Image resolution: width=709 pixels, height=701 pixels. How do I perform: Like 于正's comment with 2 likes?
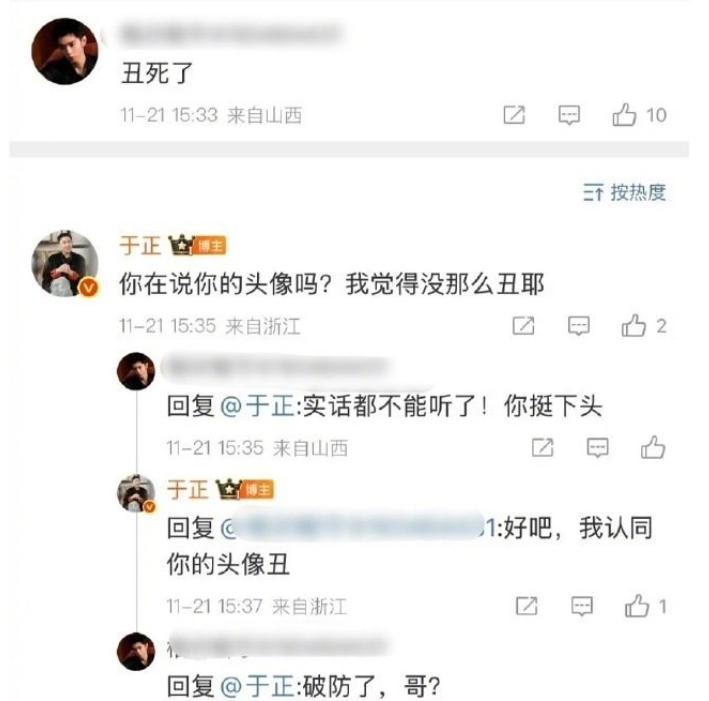click(633, 326)
